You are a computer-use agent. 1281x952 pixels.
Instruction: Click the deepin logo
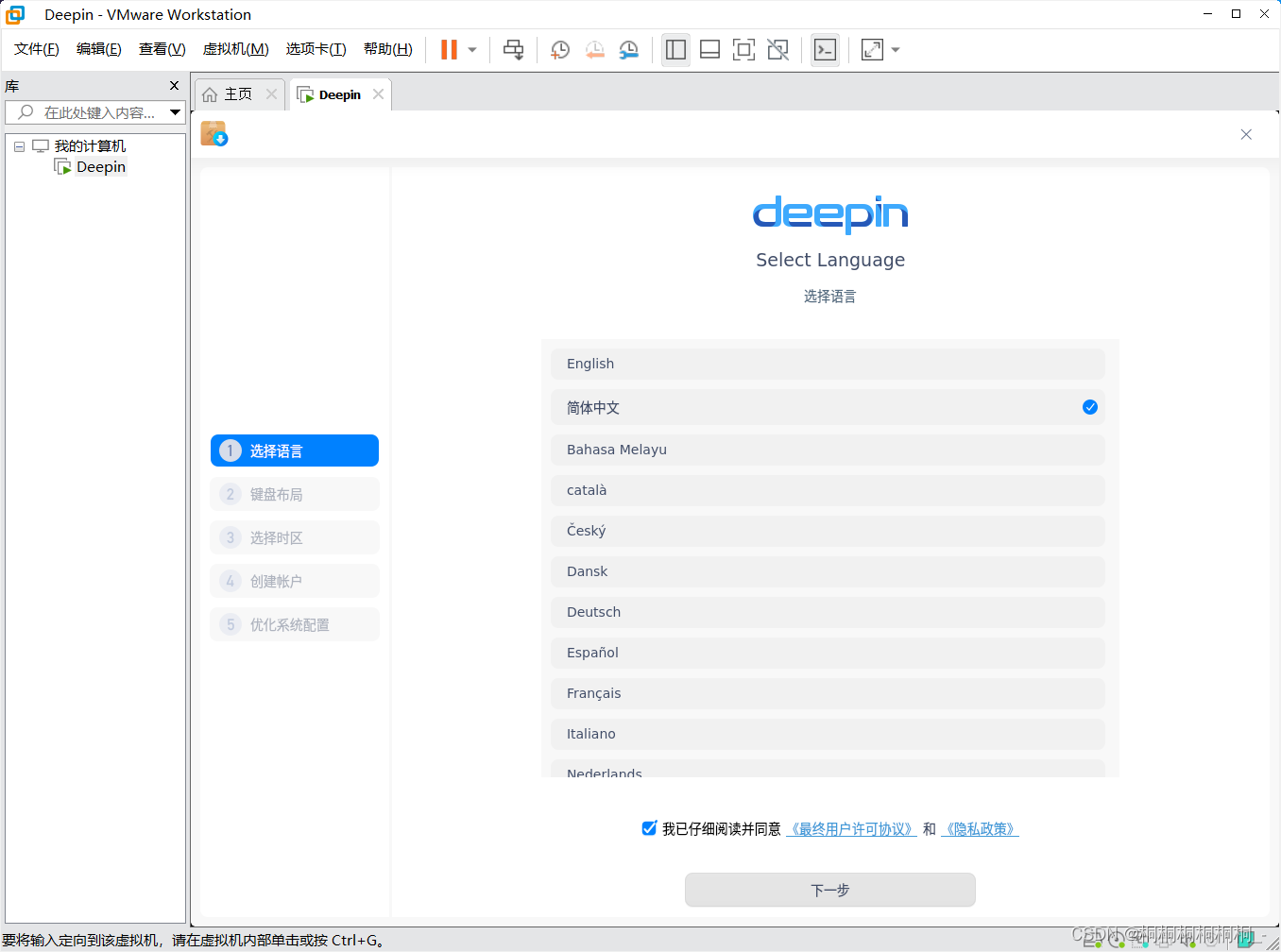[830, 213]
